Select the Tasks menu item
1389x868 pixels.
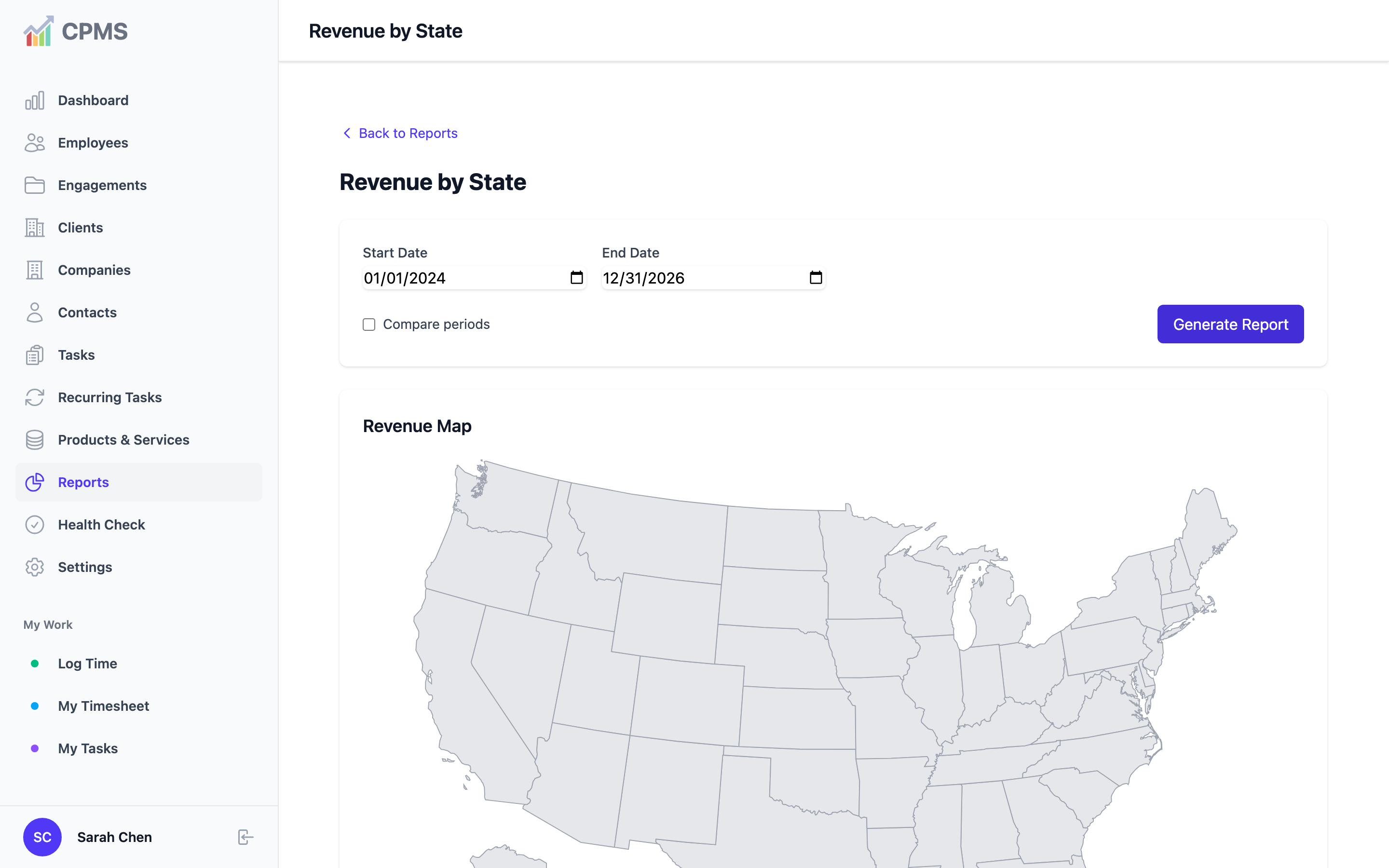point(138,355)
